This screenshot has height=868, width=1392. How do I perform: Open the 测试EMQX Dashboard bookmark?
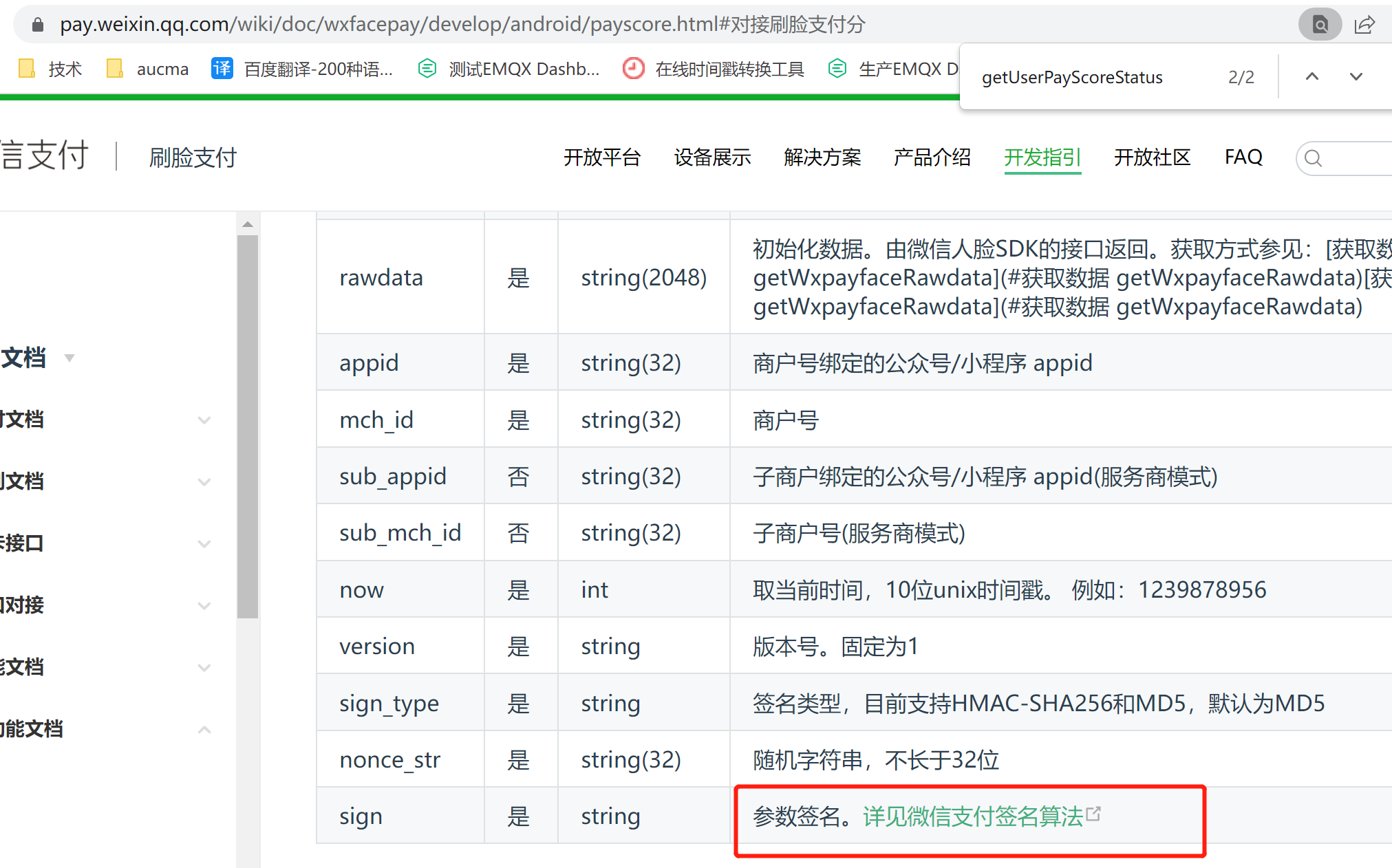tap(509, 69)
